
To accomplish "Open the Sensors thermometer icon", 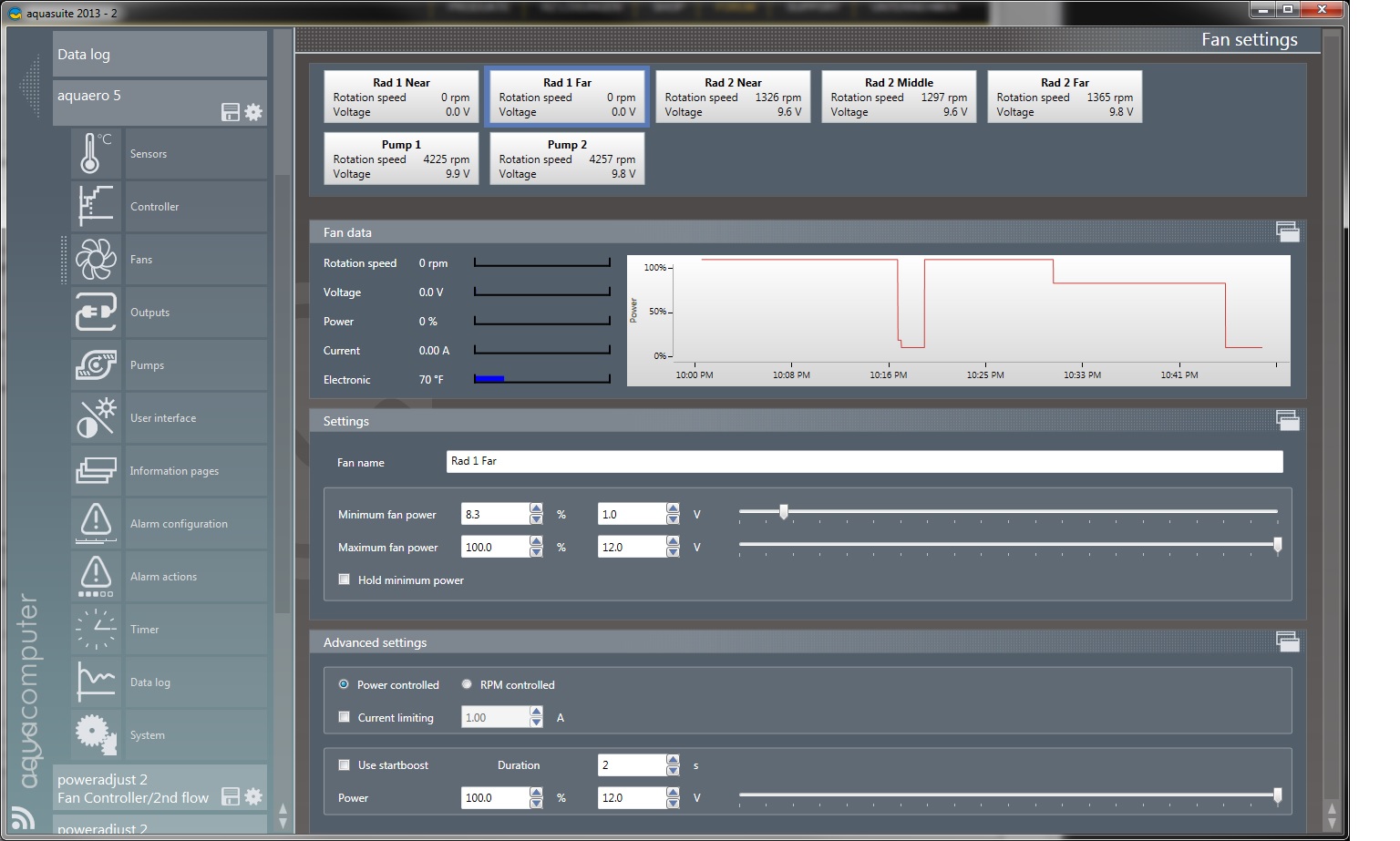I will 96,153.
